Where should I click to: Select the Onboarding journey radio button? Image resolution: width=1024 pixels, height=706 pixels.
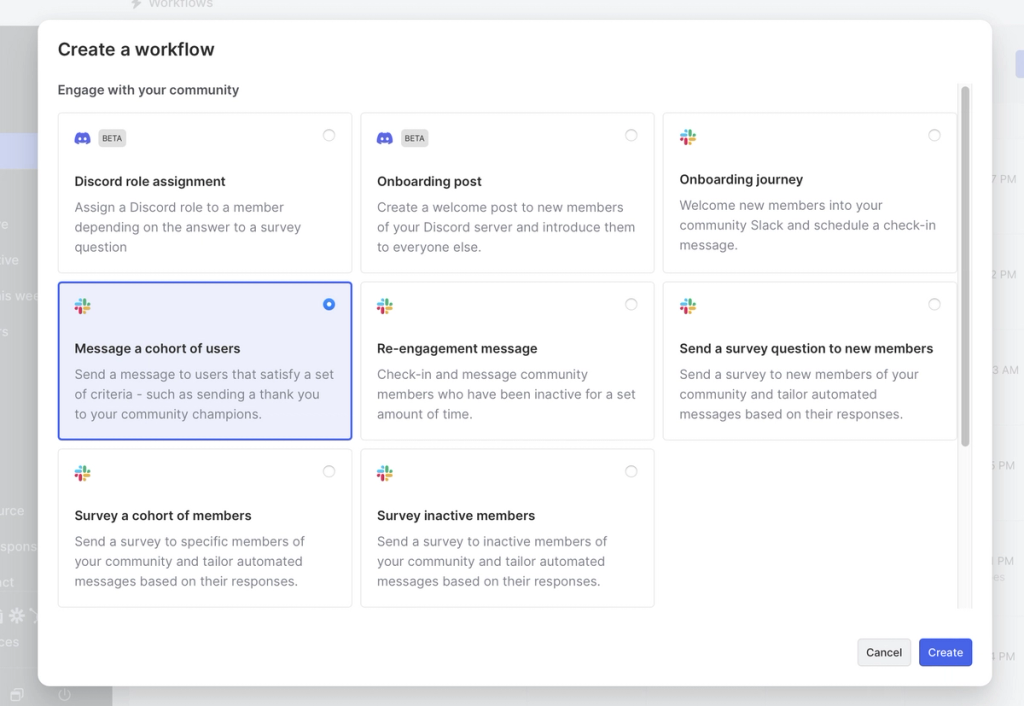pyautogui.click(x=934, y=135)
